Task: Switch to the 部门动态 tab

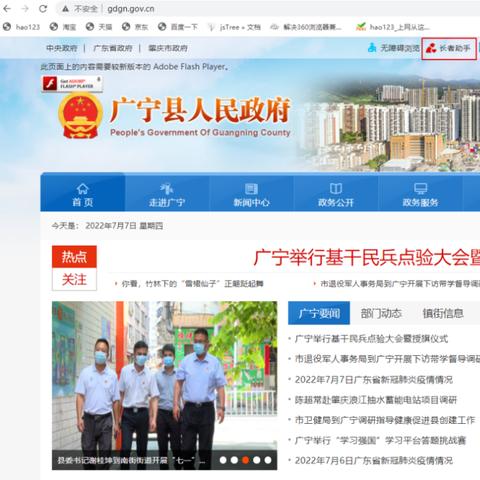Action: [x=381, y=313]
